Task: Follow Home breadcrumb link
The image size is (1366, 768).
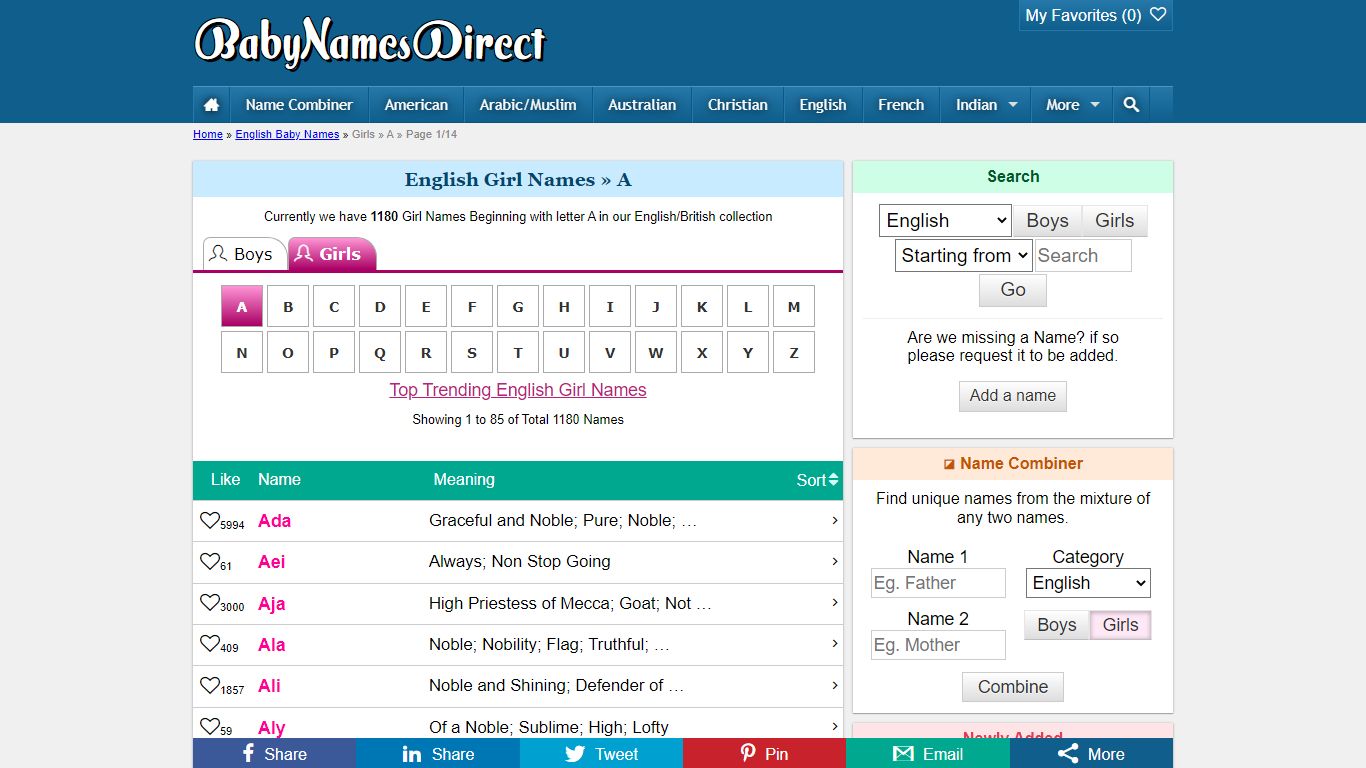Action: [x=208, y=134]
